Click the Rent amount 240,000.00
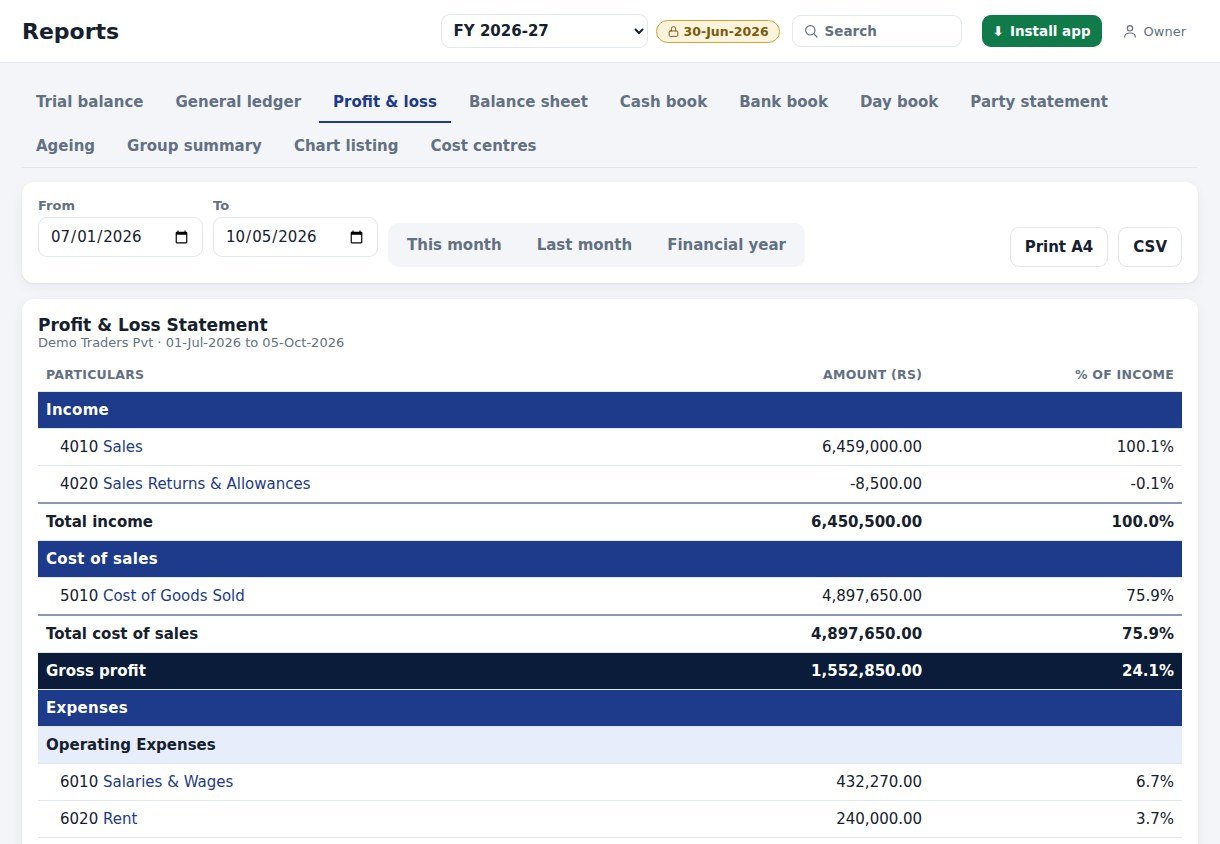The height and width of the screenshot is (844, 1220). 879,819
